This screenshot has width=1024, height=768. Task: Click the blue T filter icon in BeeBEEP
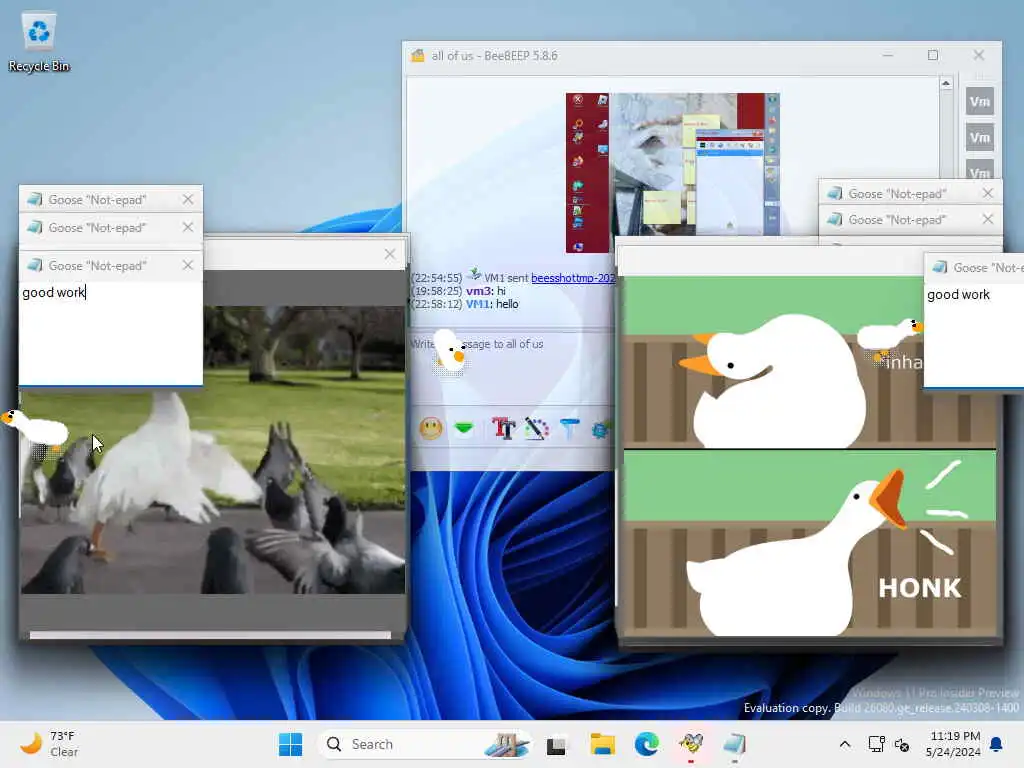[x=569, y=428]
